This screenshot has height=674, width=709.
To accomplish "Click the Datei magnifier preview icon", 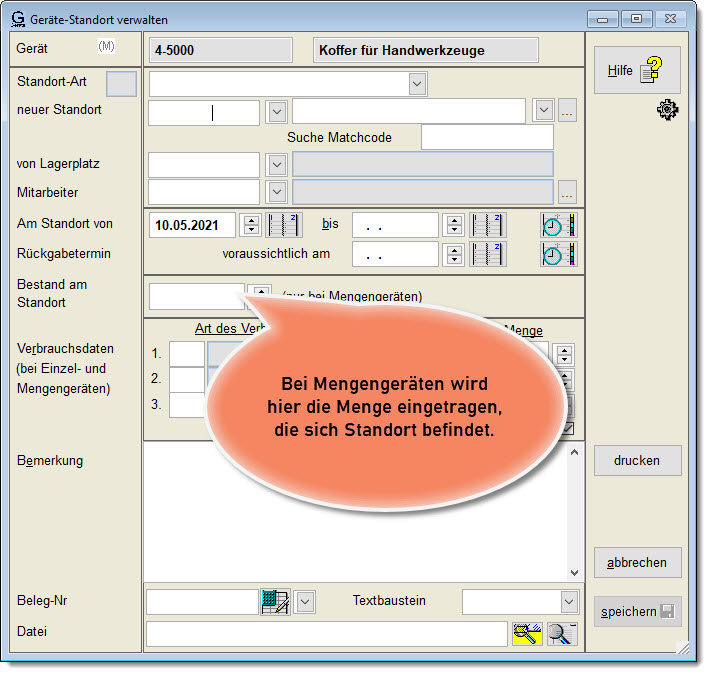I will tap(562, 632).
